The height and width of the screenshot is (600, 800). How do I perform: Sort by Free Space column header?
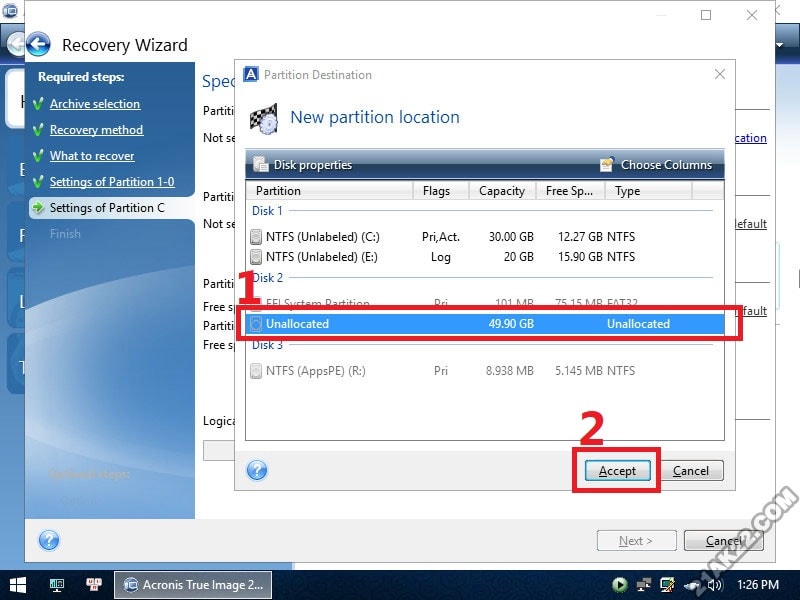point(570,191)
